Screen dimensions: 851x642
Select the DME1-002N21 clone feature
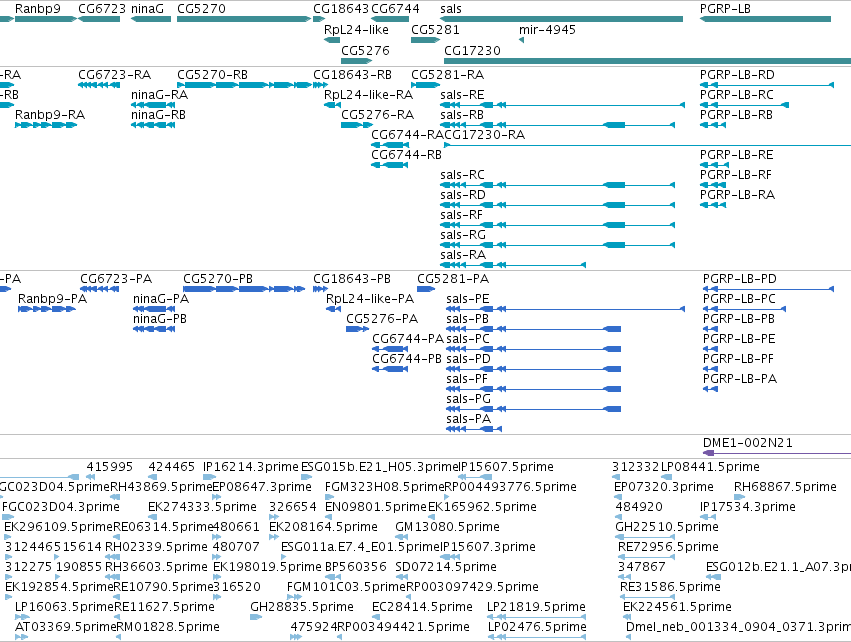tap(777, 453)
